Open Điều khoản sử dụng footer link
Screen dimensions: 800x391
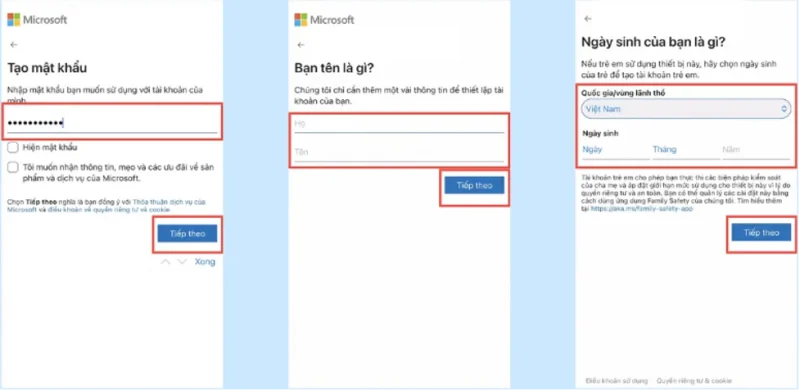[x=616, y=381]
